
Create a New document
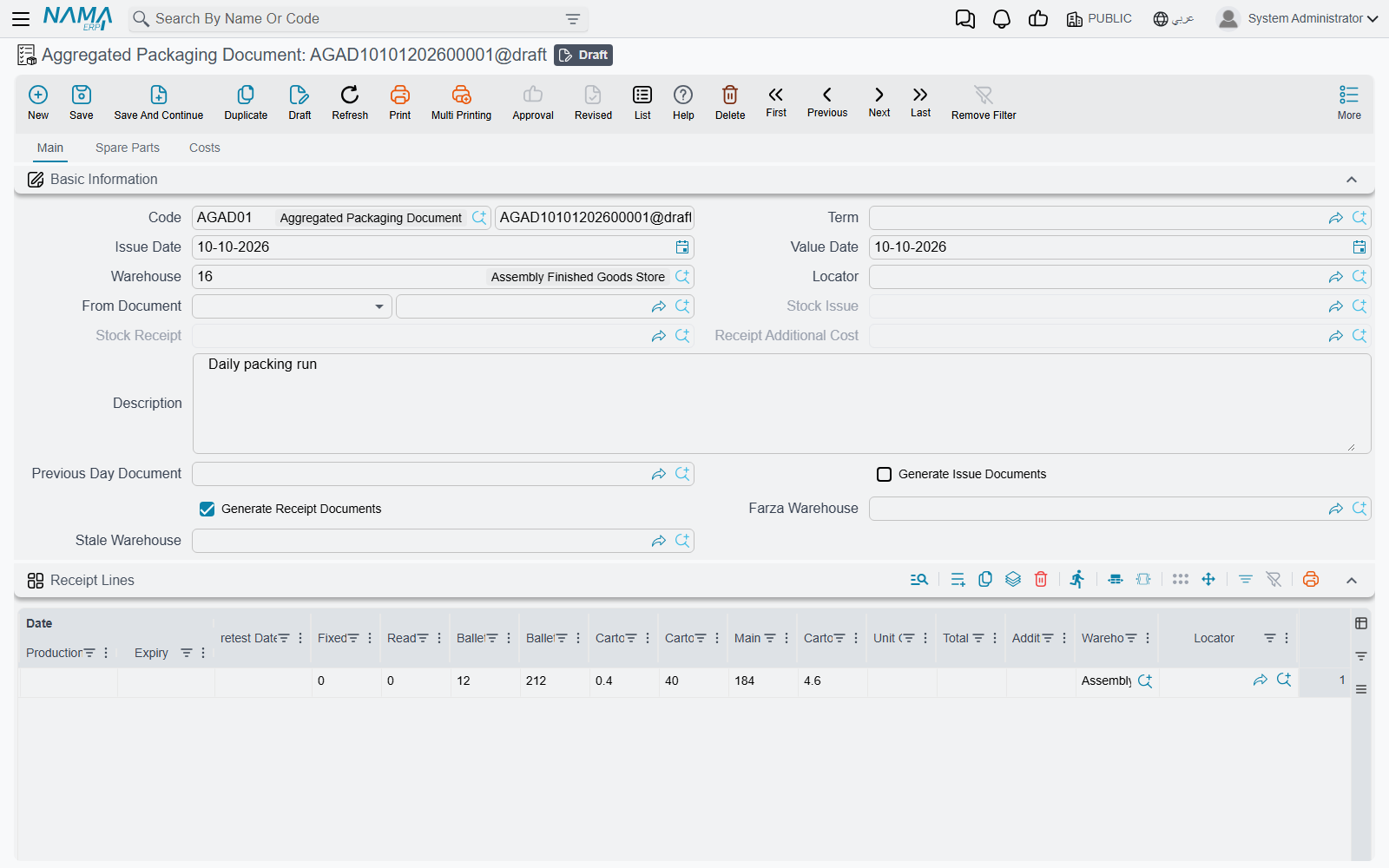pos(38,102)
